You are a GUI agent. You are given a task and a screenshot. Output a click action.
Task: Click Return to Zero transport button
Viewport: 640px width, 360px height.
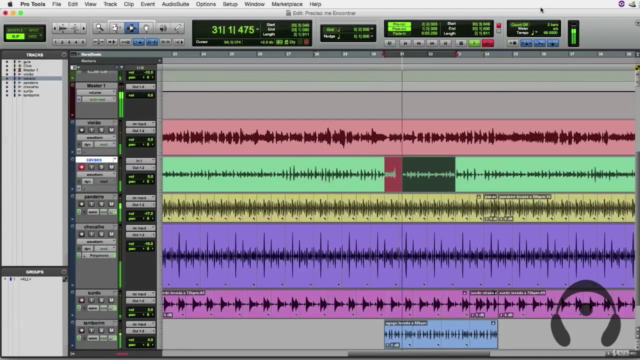(x=405, y=43)
